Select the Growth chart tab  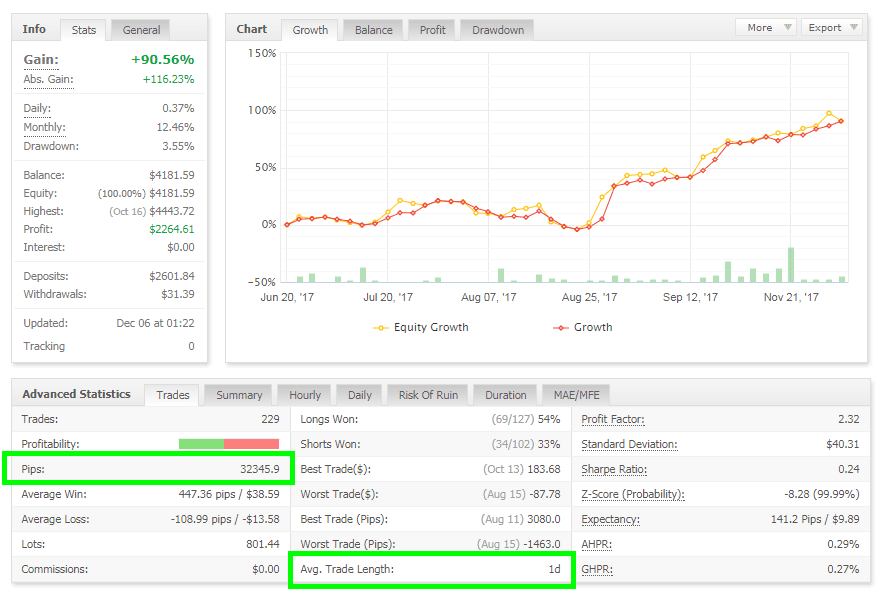click(x=310, y=30)
